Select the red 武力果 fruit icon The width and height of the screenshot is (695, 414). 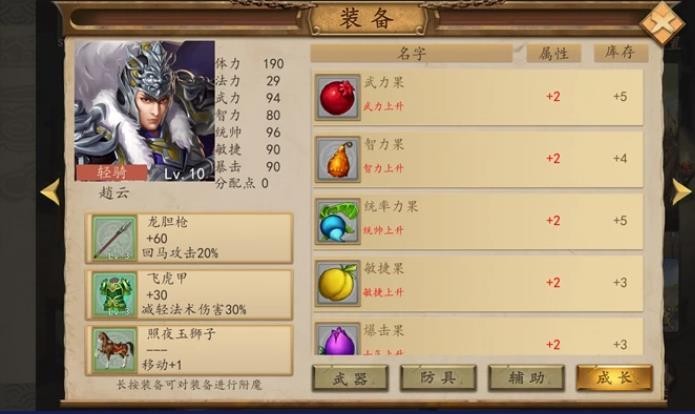tap(337, 97)
